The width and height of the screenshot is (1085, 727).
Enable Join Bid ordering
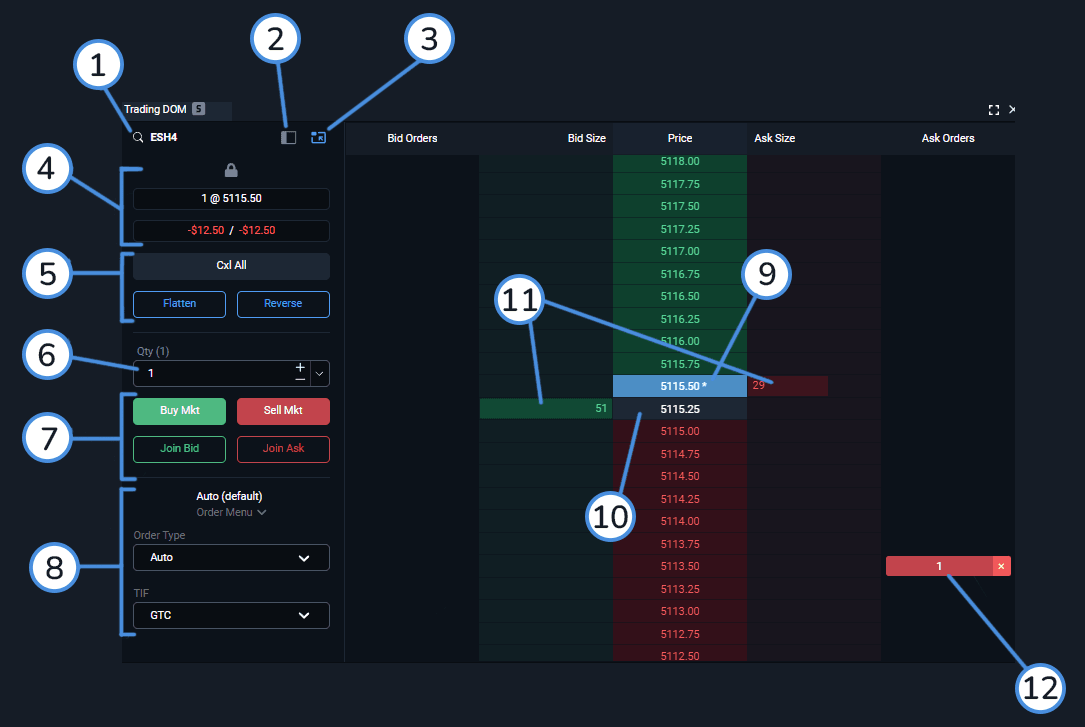pyautogui.click(x=179, y=449)
